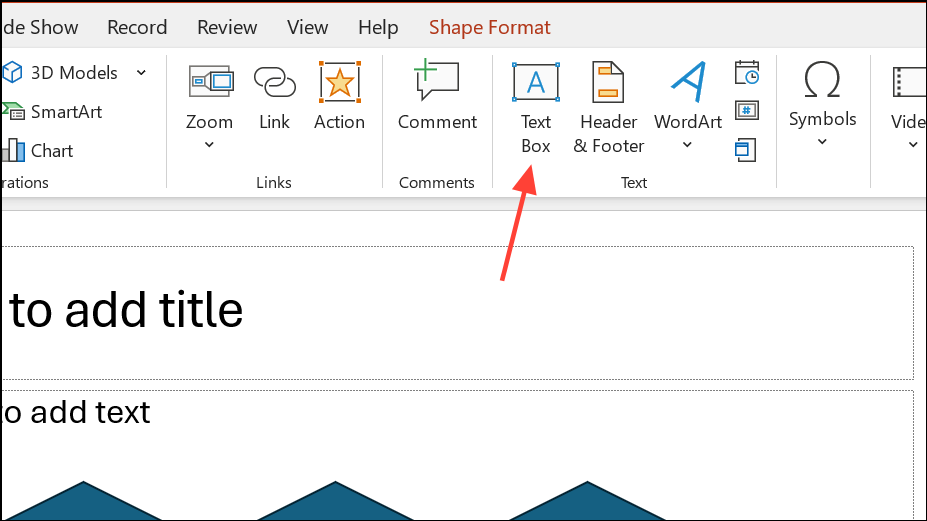Screen dimensions: 927x521
Task: Insert a 3D Models object
Action: coord(60,73)
